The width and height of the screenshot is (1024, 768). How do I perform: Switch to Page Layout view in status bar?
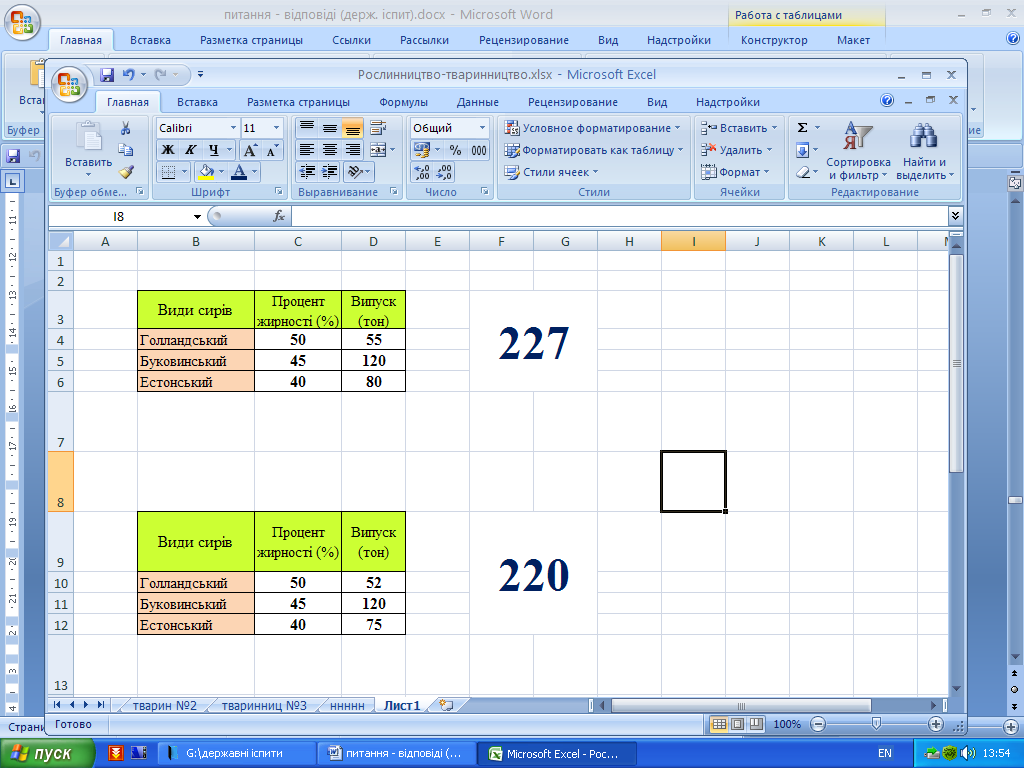tap(737, 724)
